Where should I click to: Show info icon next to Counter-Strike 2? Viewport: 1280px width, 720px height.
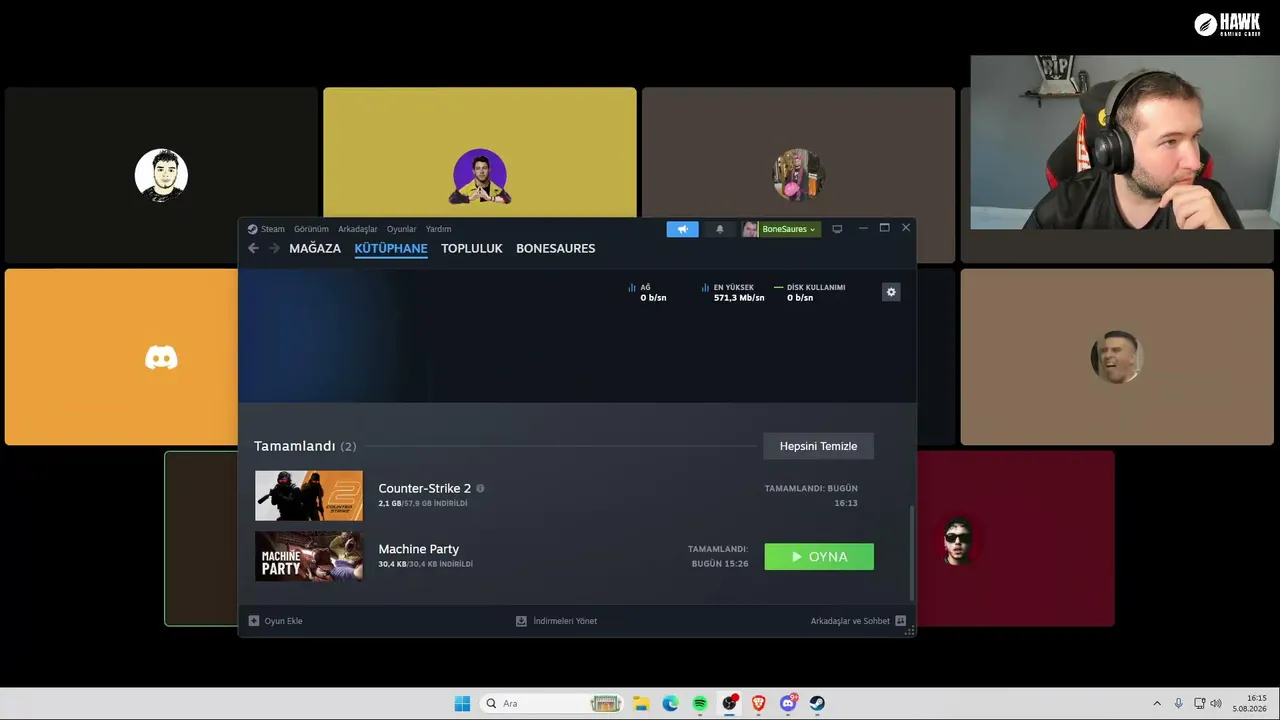point(480,488)
